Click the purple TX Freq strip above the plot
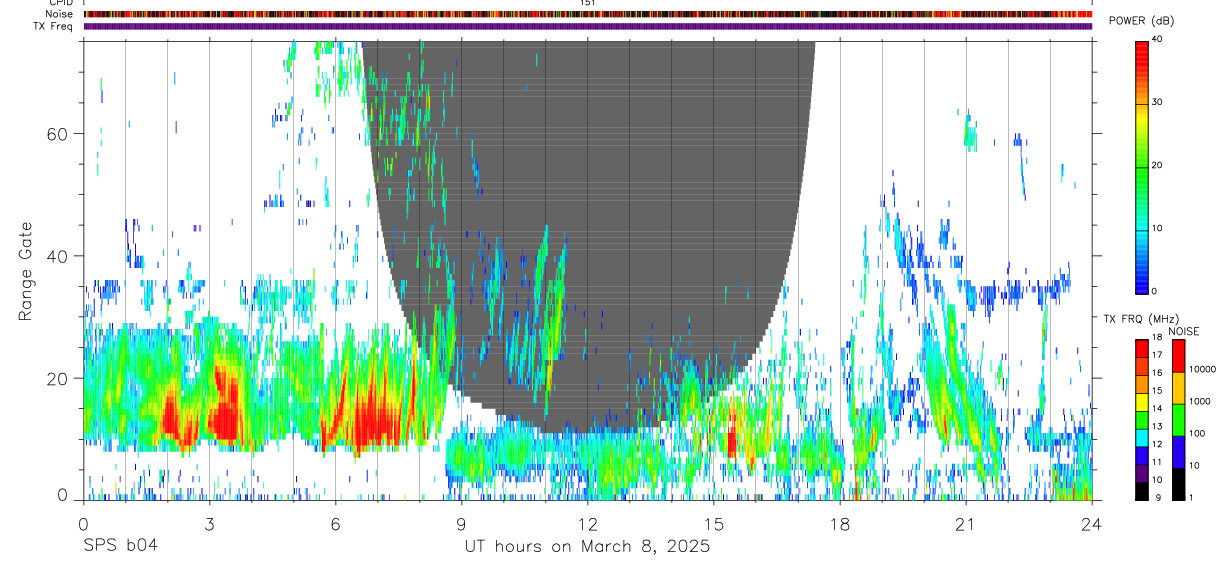 click(x=588, y=26)
